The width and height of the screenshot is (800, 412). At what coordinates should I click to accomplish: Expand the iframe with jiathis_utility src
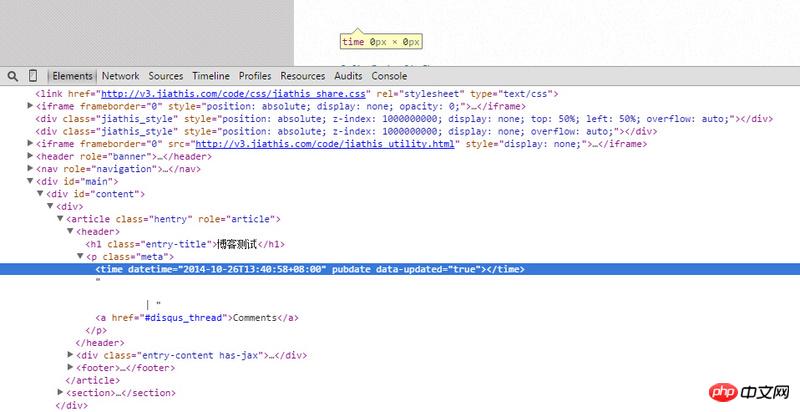coord(30,143)
